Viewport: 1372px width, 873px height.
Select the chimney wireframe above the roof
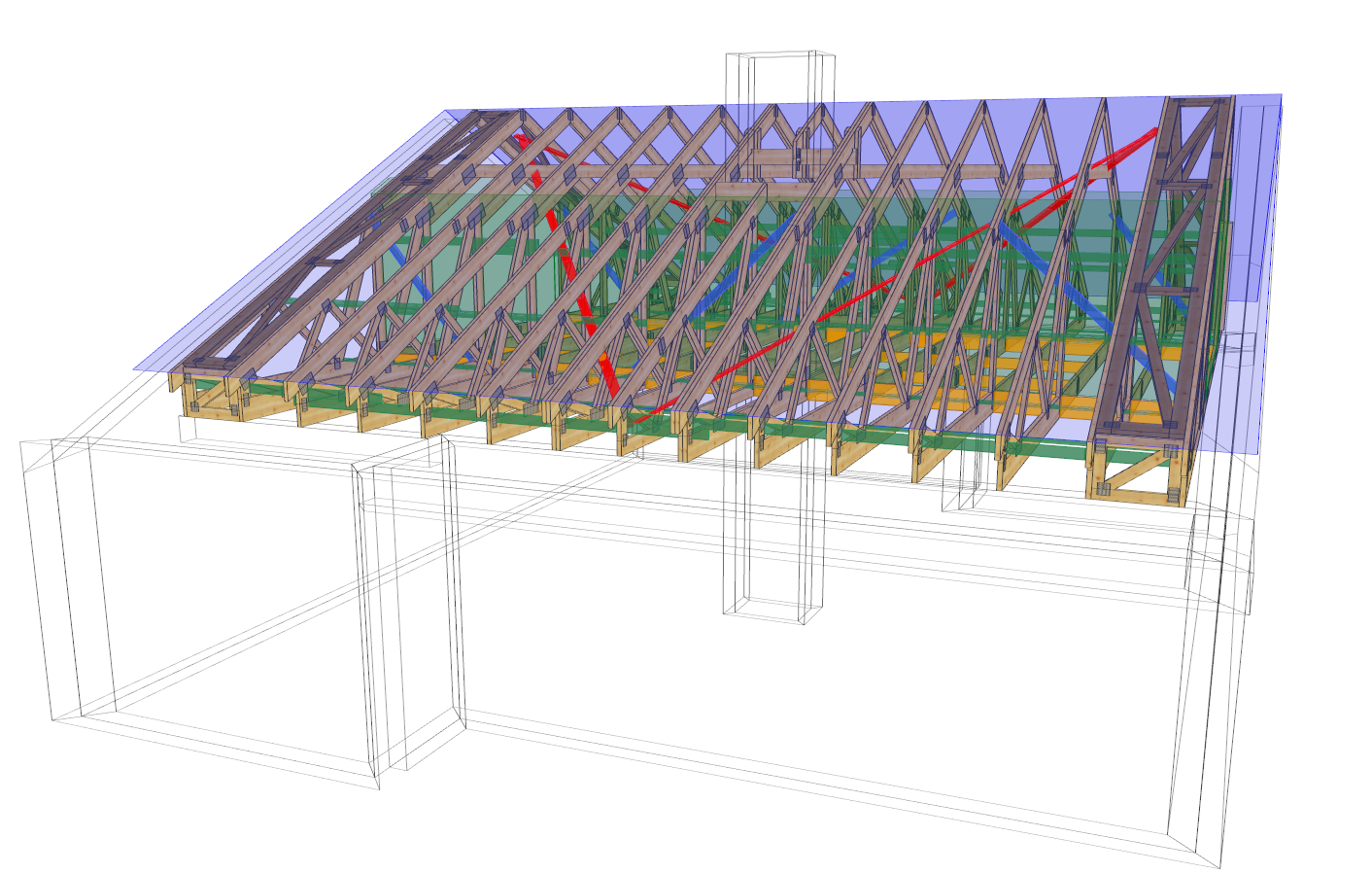pos(780,78)
